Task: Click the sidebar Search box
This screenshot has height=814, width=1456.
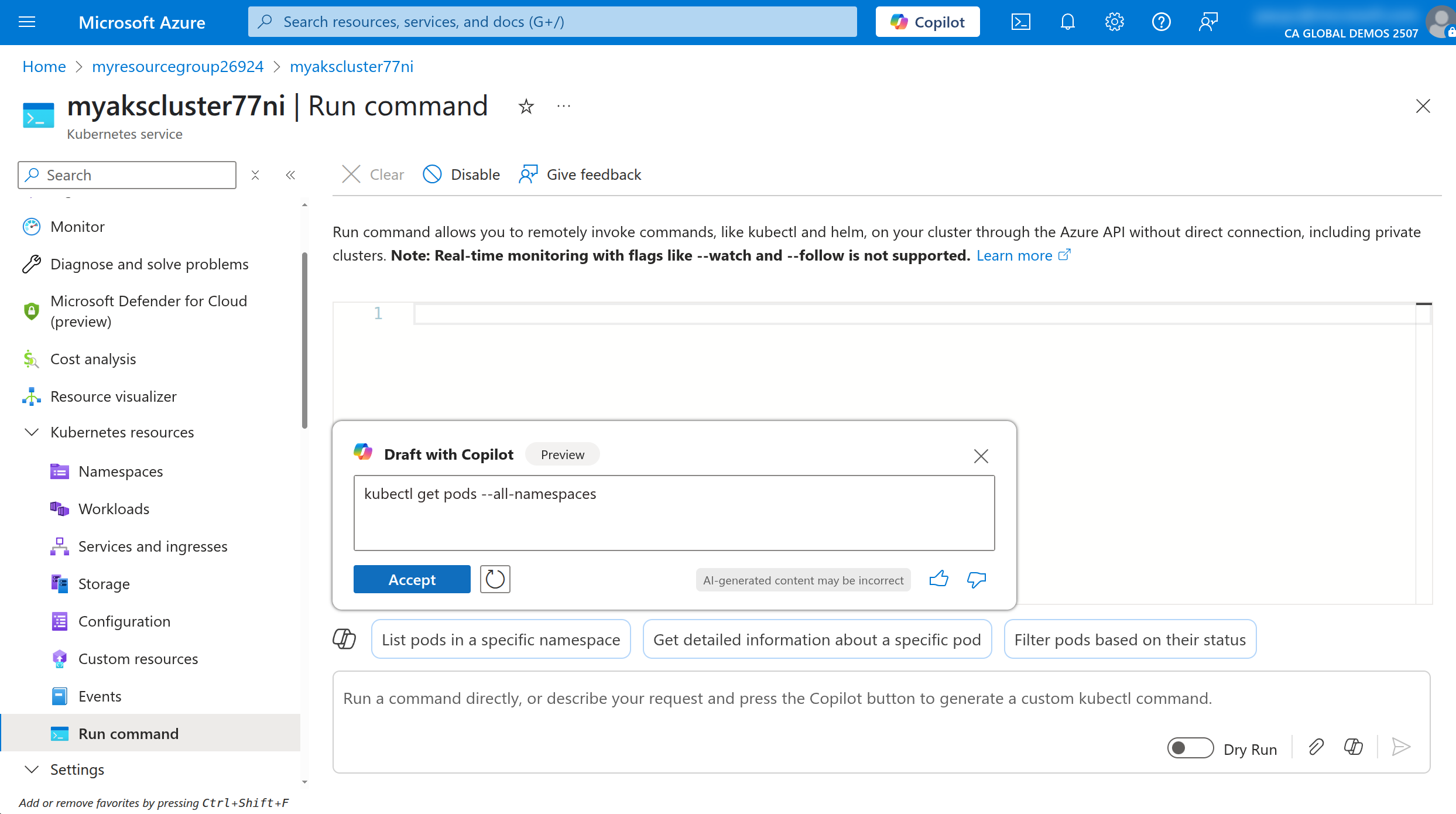Action: tap(127, 175)
